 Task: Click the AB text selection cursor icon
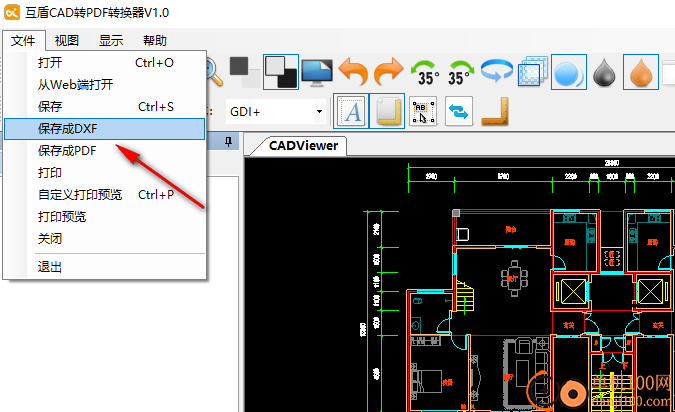point(423,112)
